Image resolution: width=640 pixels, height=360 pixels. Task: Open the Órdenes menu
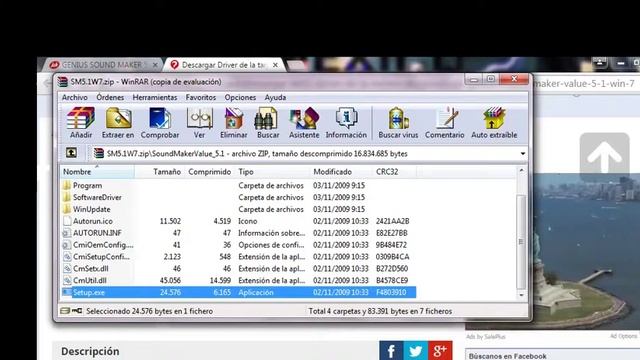click(110, 98)
